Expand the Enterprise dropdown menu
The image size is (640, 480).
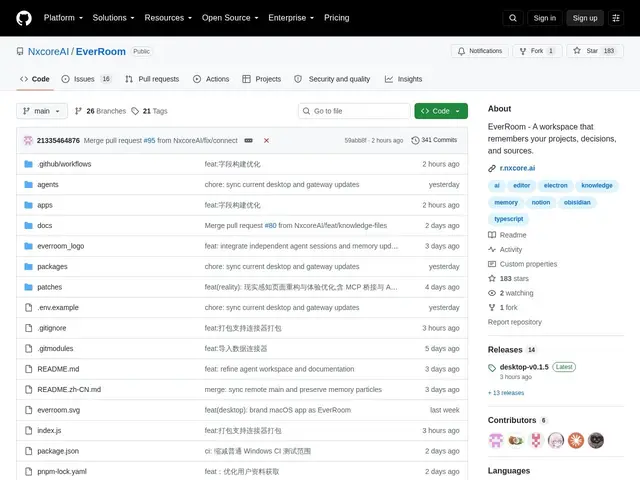tap(291, 18)
